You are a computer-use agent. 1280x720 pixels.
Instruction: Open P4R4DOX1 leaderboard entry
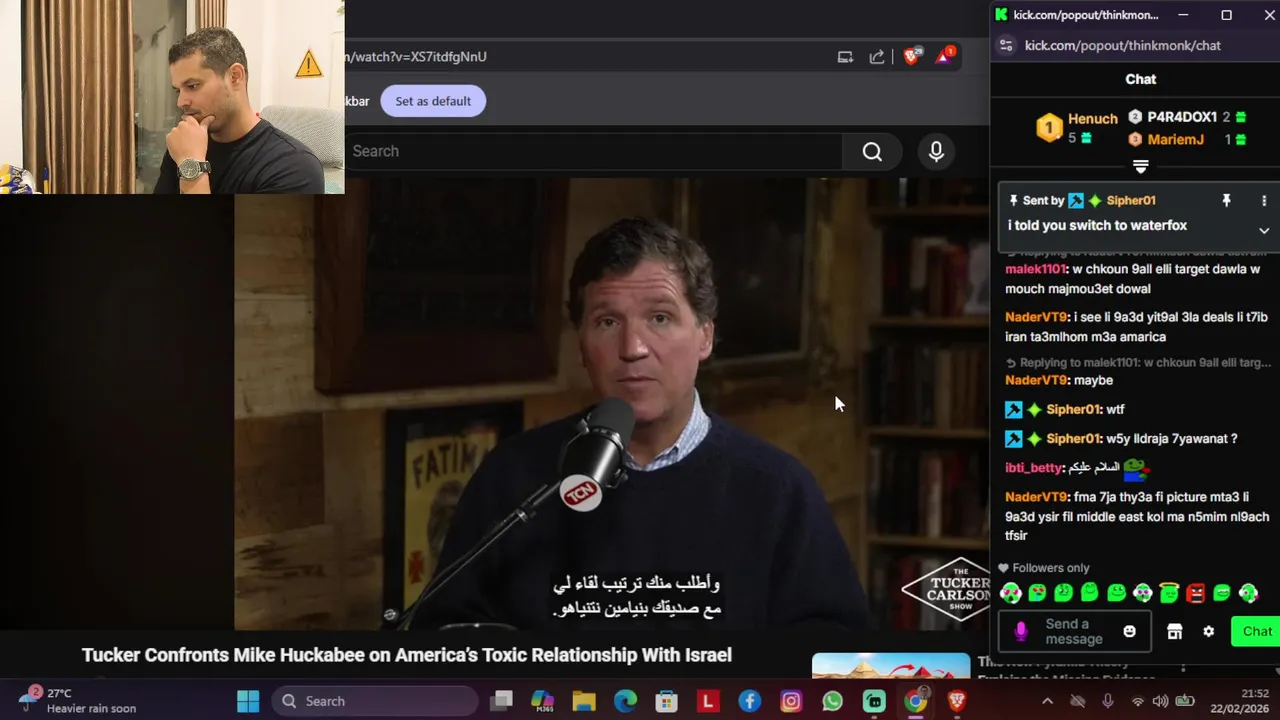[1187, 117]
